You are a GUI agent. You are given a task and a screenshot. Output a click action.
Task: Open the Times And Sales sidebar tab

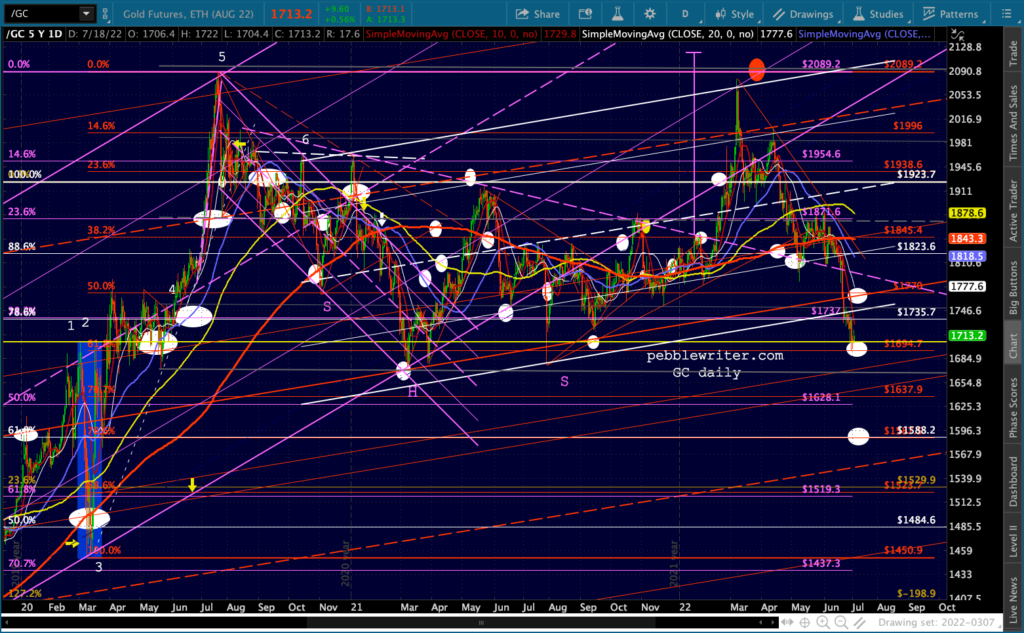click(x=1013, y=123)
